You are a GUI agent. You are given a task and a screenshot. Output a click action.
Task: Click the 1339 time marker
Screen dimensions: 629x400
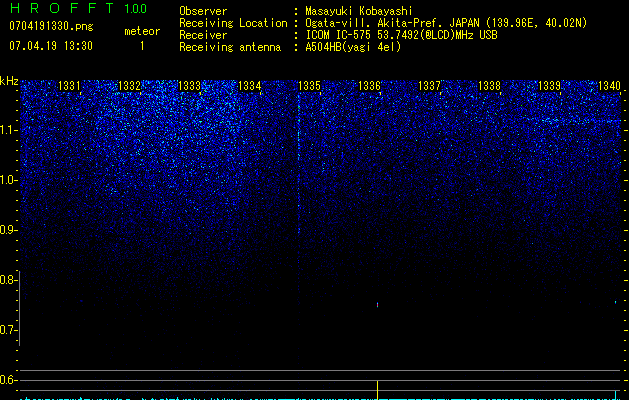tap(549, 86)
